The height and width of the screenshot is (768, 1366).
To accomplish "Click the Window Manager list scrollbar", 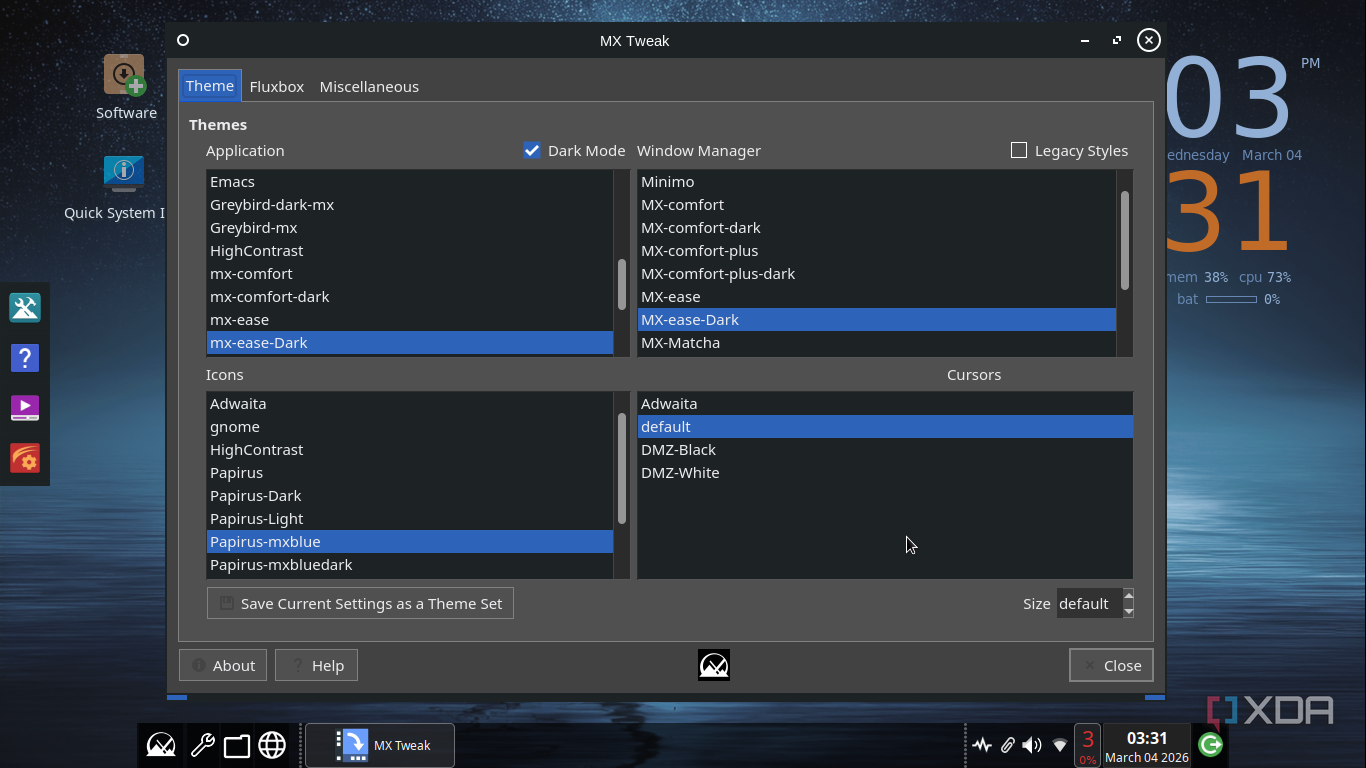I will [1125, 240].
